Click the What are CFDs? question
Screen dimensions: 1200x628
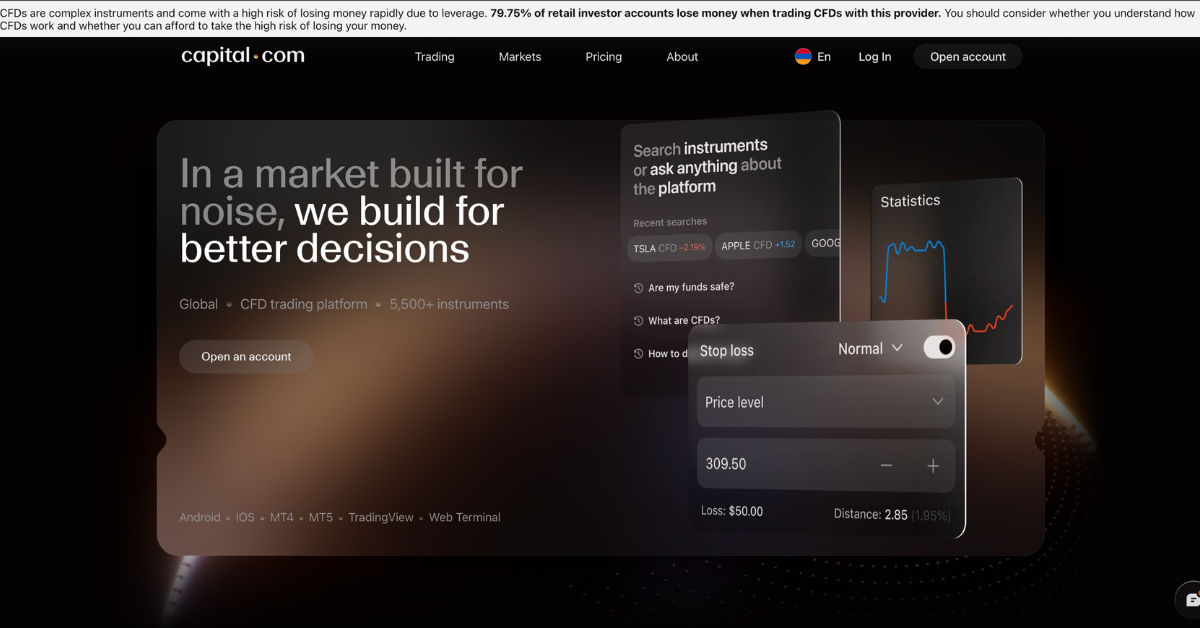tap(684, 321)
